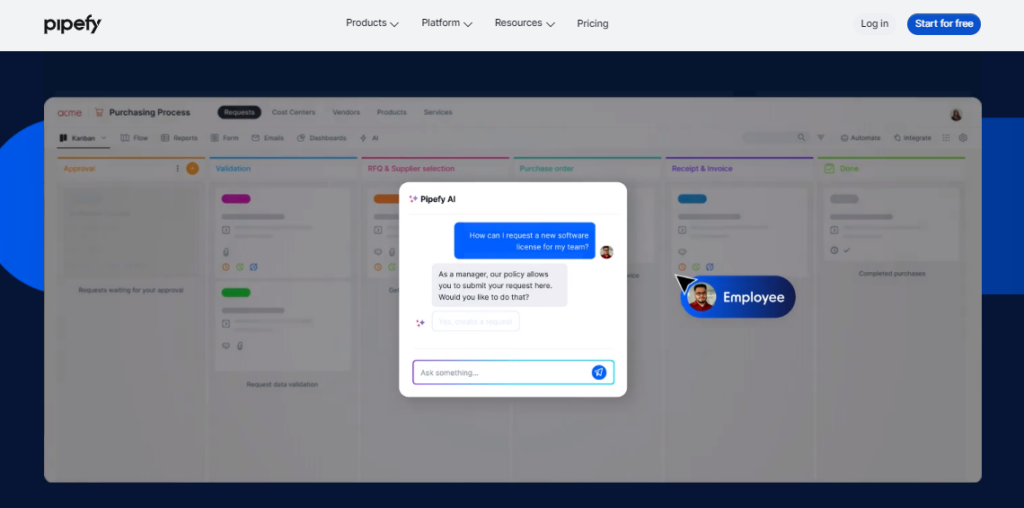Open the Kanban view dropdown

tap(83, 138)
